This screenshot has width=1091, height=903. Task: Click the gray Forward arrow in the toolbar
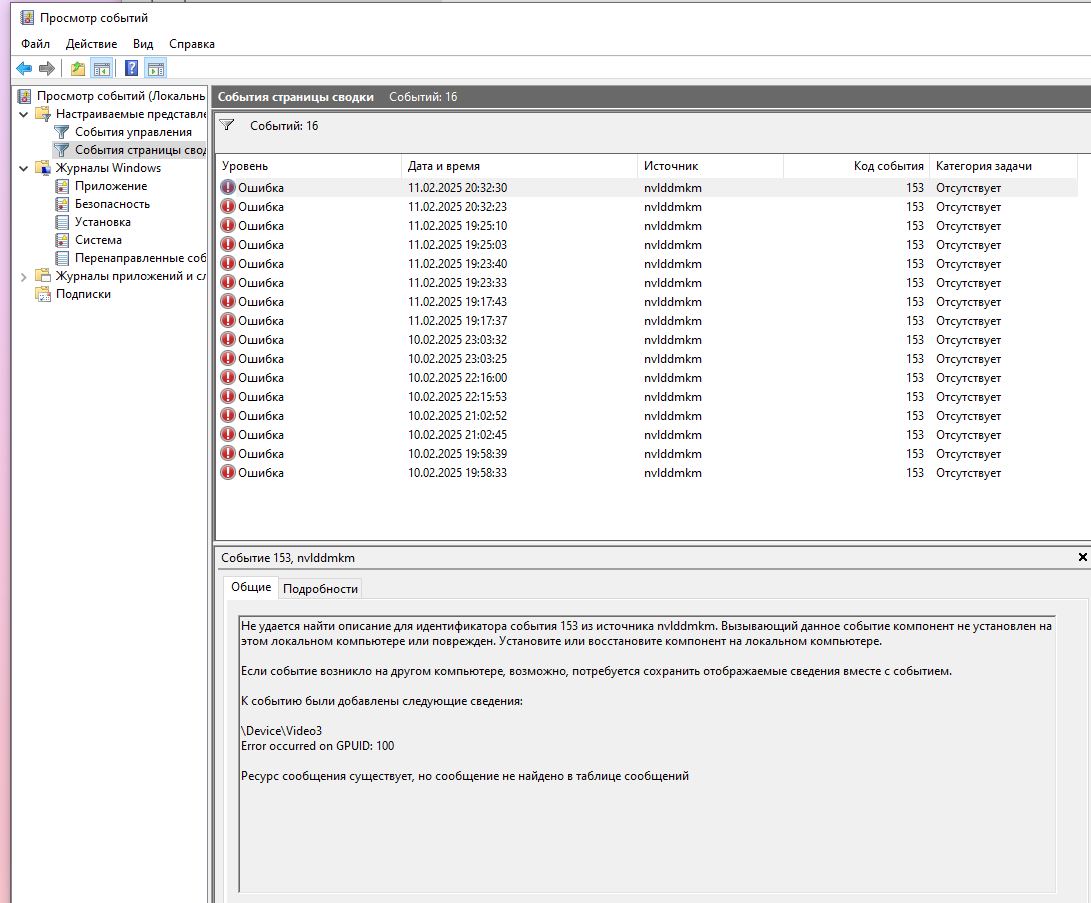(47, 68)
